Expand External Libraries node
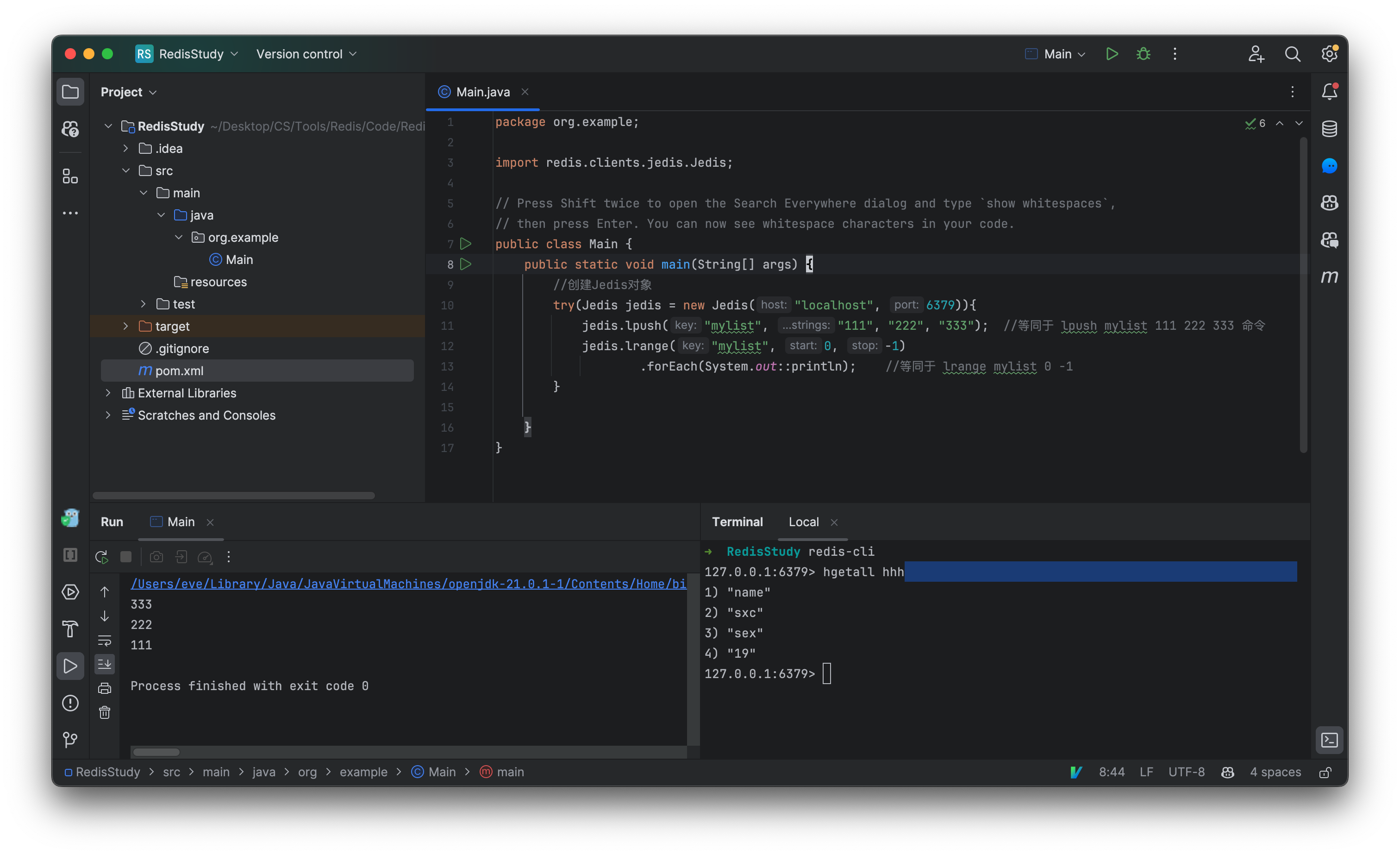 108,393
